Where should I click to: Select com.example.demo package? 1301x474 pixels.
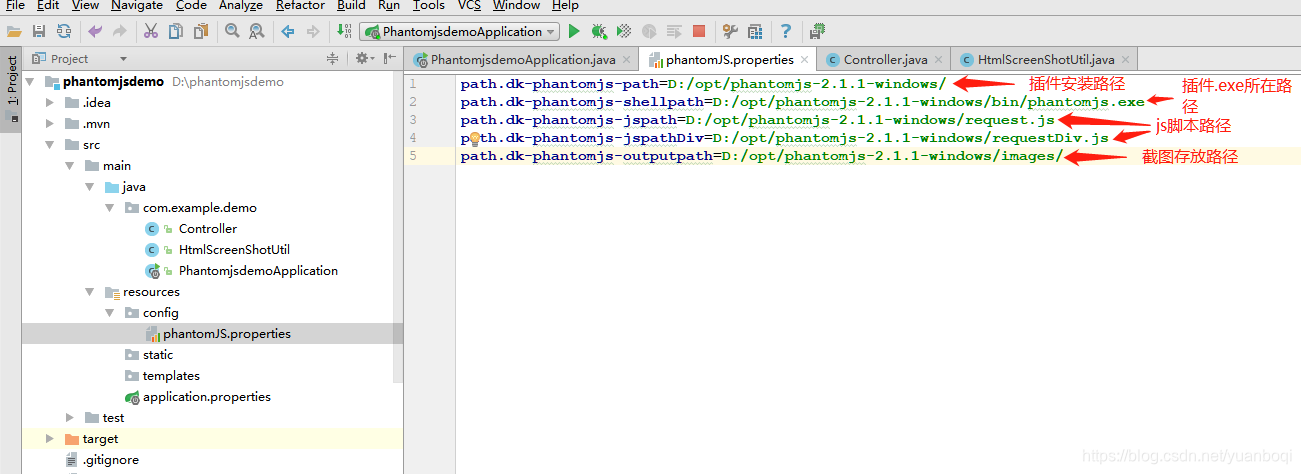click(198, 208)
